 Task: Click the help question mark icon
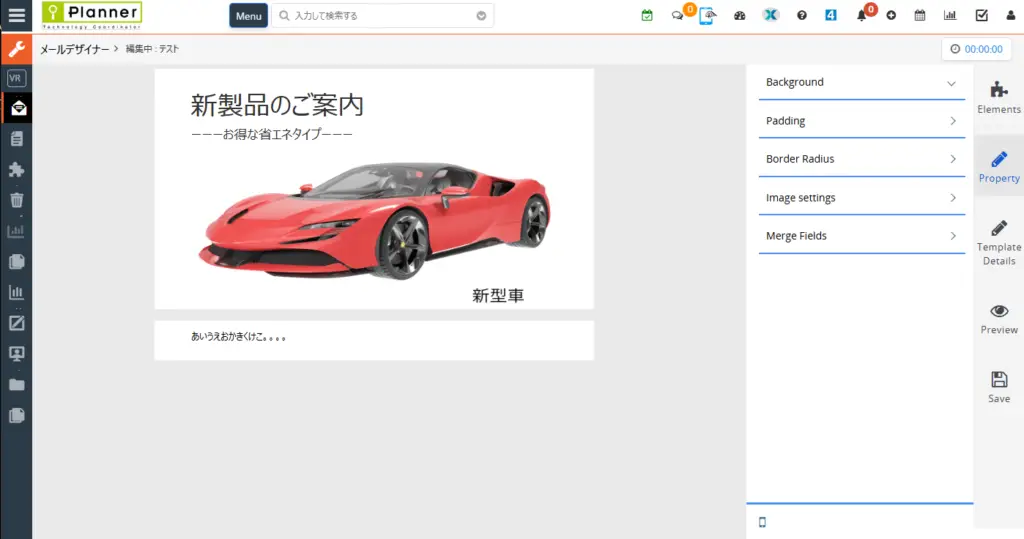[x=802, y=16]
